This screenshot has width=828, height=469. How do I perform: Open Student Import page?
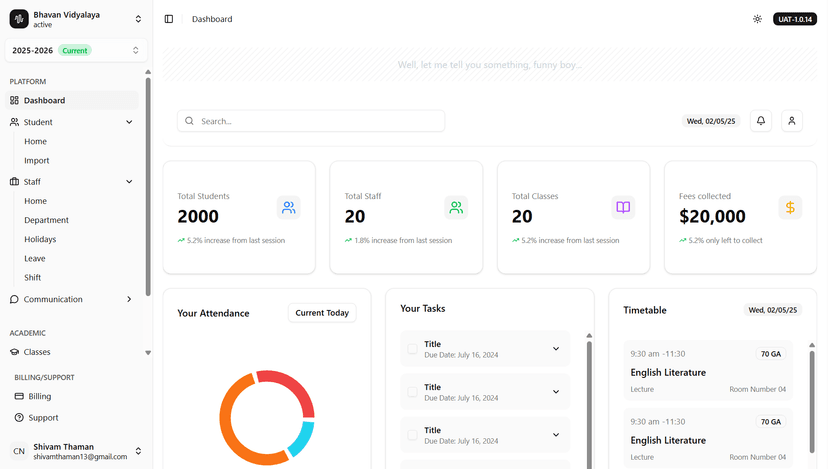tap(36, 161)
